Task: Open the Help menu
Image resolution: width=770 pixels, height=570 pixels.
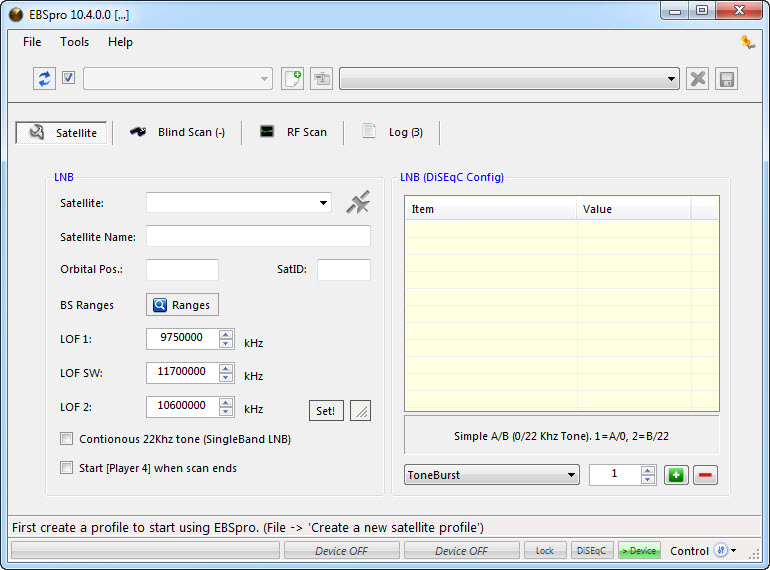Action: (x=120, y=42)
